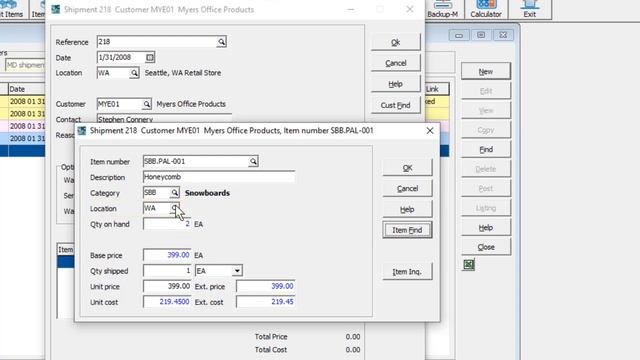Click Cancel in the Shipment 218 window
The height and width of the screenshot is (360, 640).
[396, 63]
